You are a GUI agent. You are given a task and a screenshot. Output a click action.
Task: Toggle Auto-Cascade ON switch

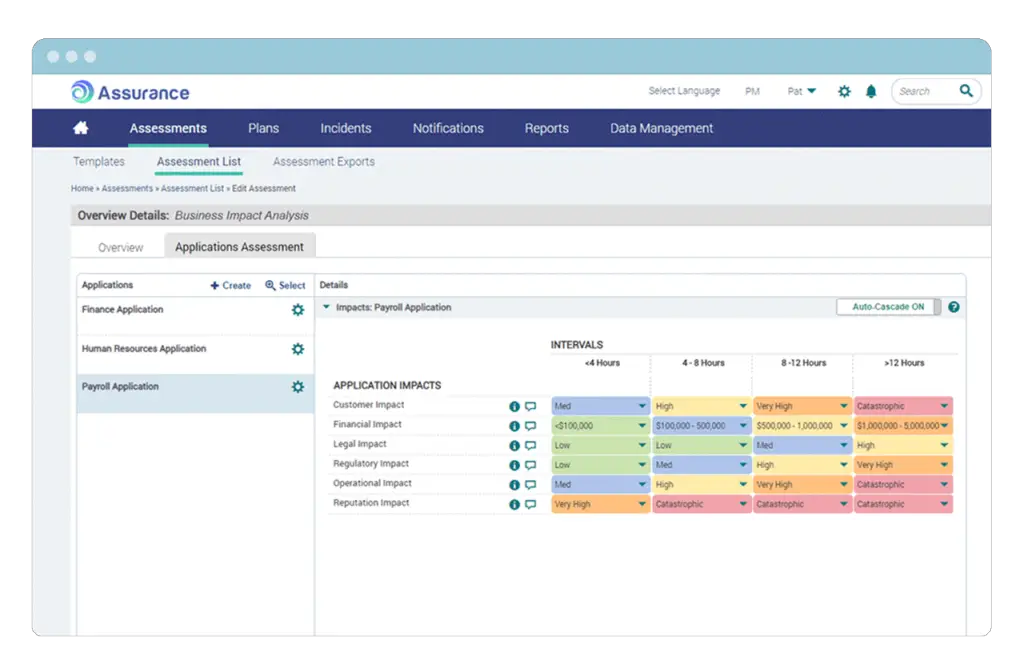[889, 307]
